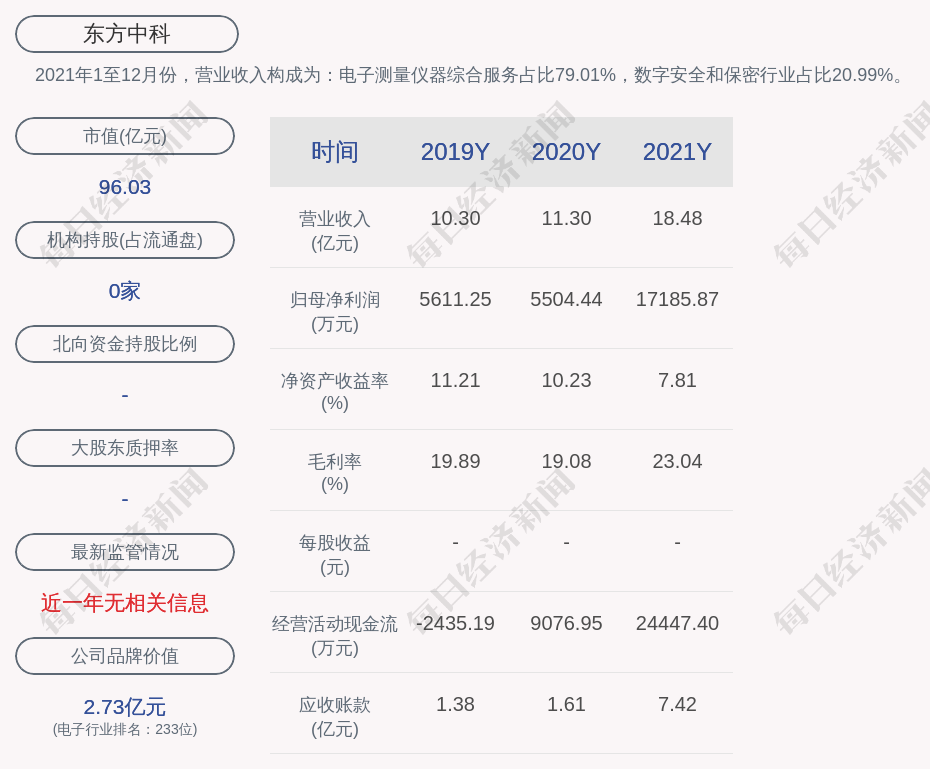930x769 pixels.
Task: Click the 营业收入(亿元) row label
Action: point(335,231)
